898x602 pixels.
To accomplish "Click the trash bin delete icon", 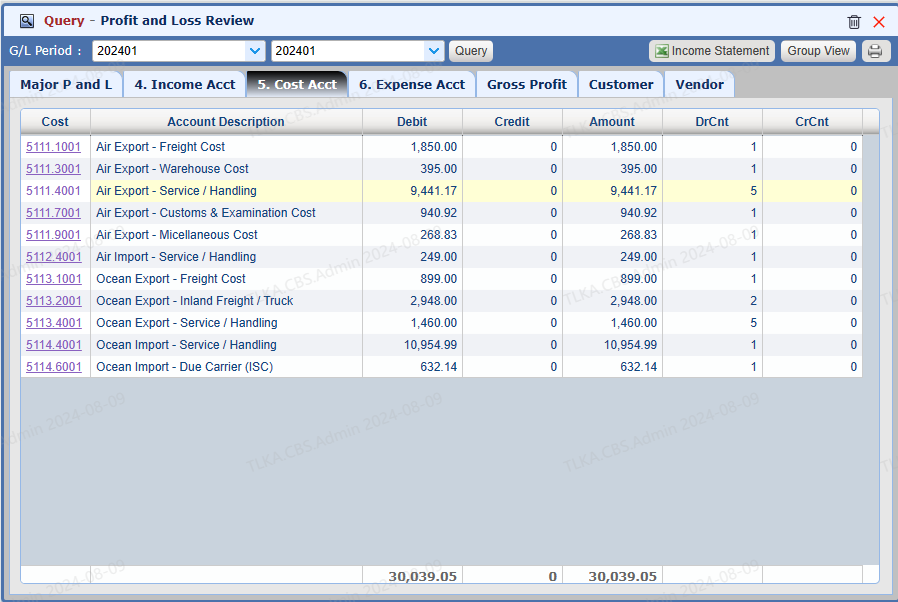I will pos(854,22).
